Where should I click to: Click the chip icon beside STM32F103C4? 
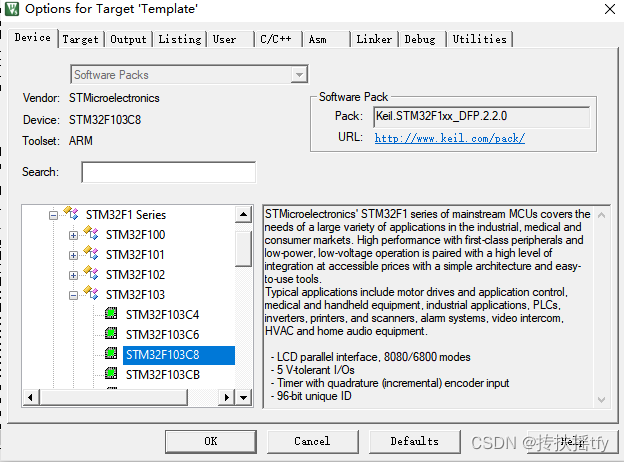pos(111,314)
